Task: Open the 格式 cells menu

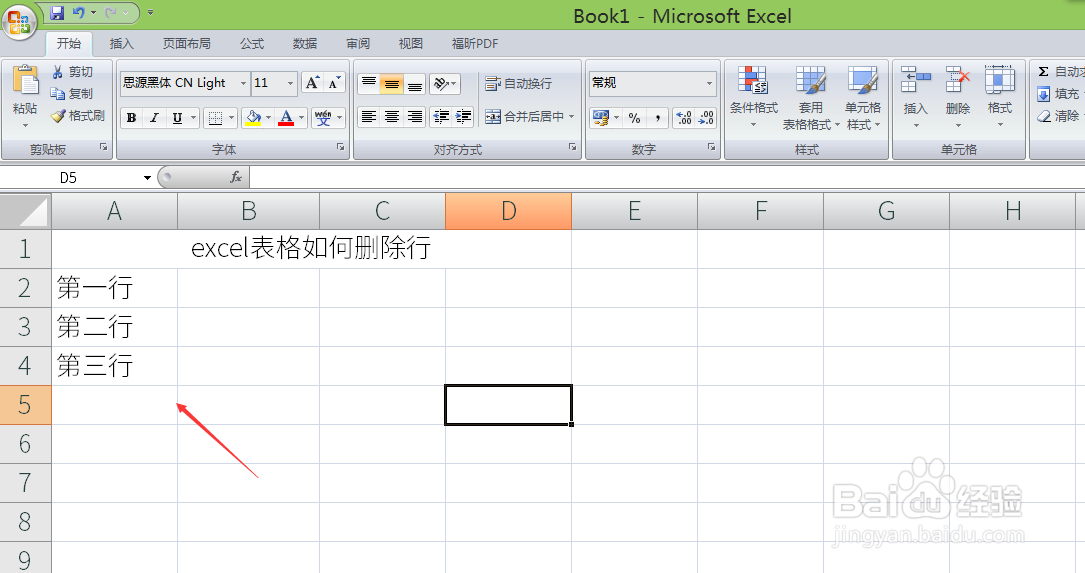Action: coord(1000,97)
